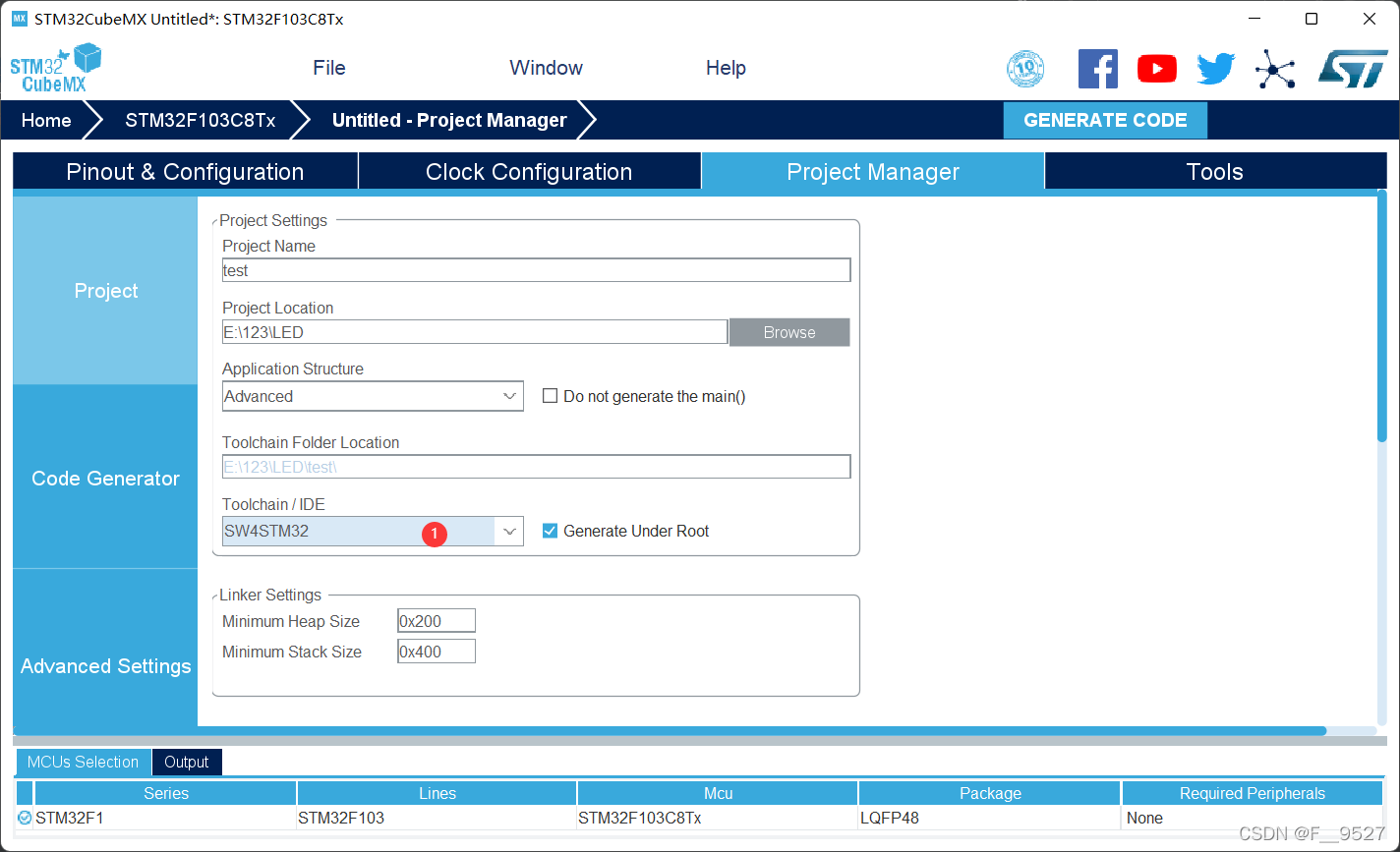
Task: Open the Toolchain / IDE dropdown
Action: [373, 531]
